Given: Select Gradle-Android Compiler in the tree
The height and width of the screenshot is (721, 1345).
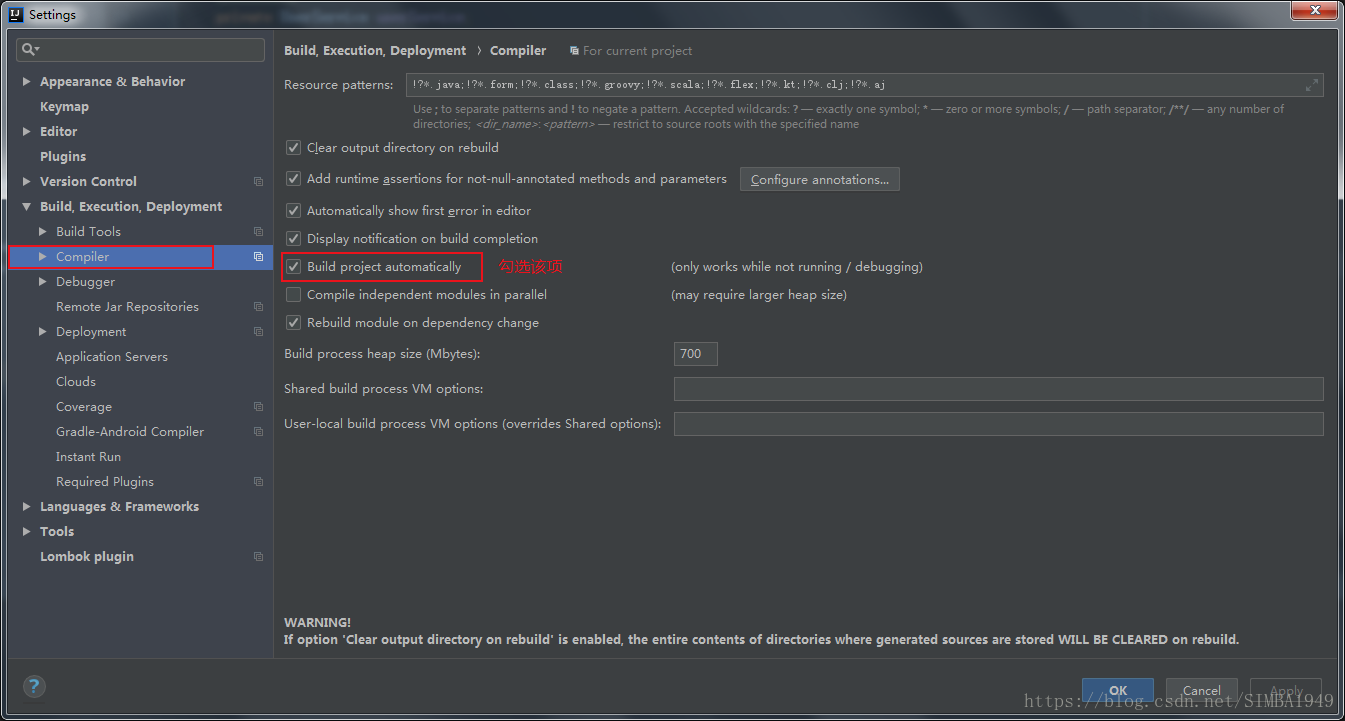Looking at the screenshot, I should [130, 432].
